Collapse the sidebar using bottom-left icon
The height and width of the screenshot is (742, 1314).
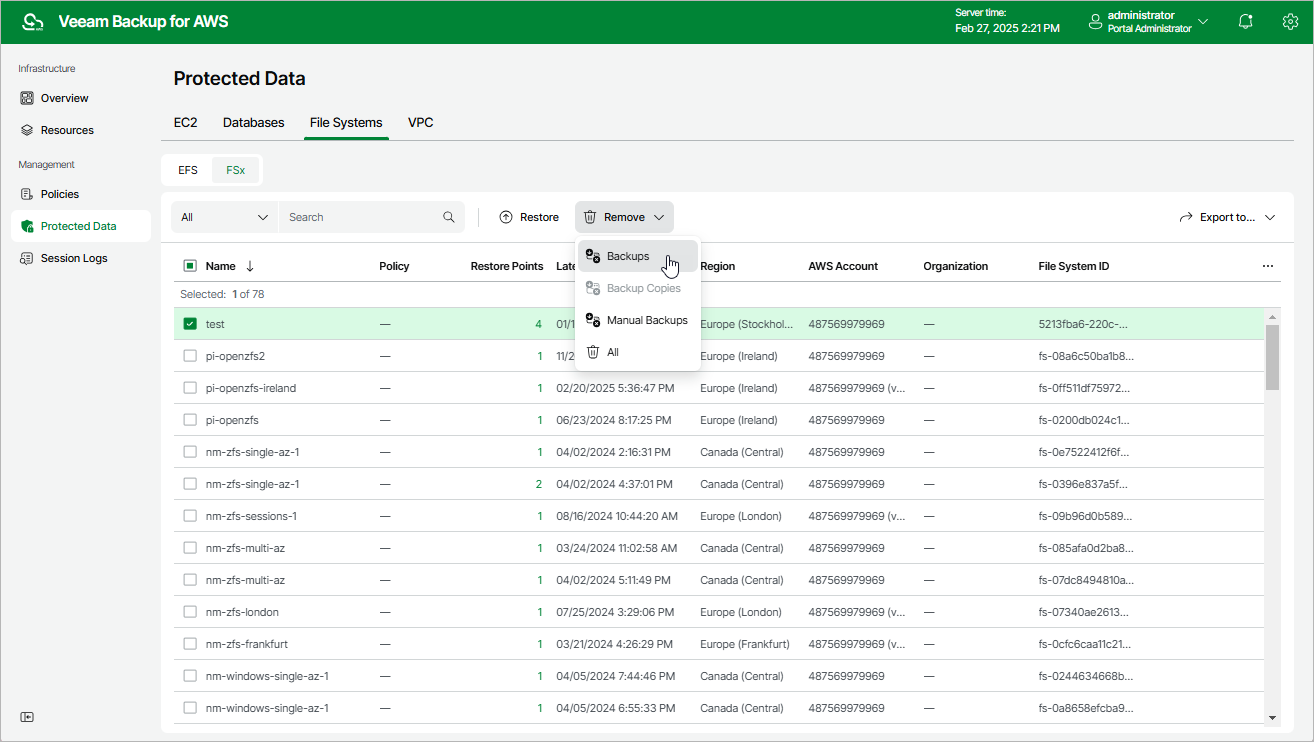point(27,717)
